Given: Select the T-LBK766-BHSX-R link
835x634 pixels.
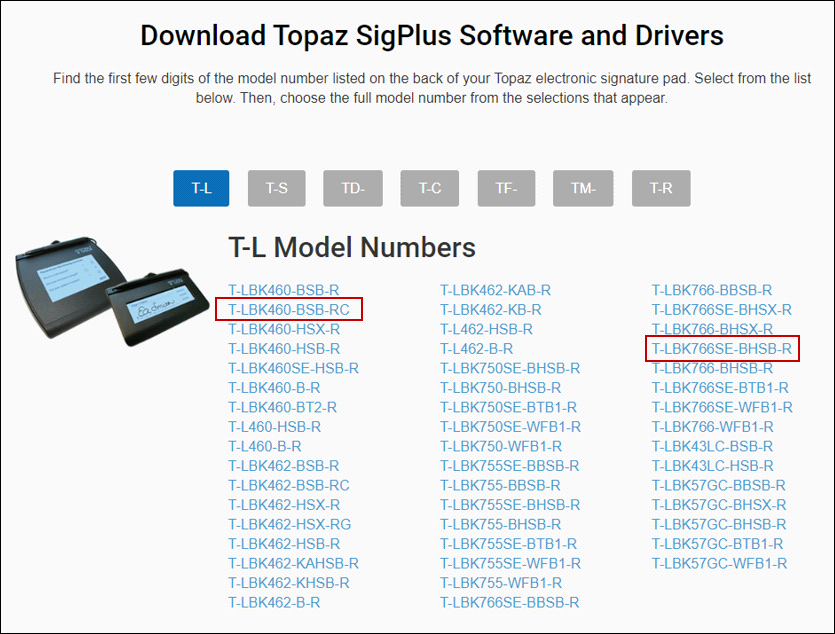Looking at the screenshot, I should [713, 330].
